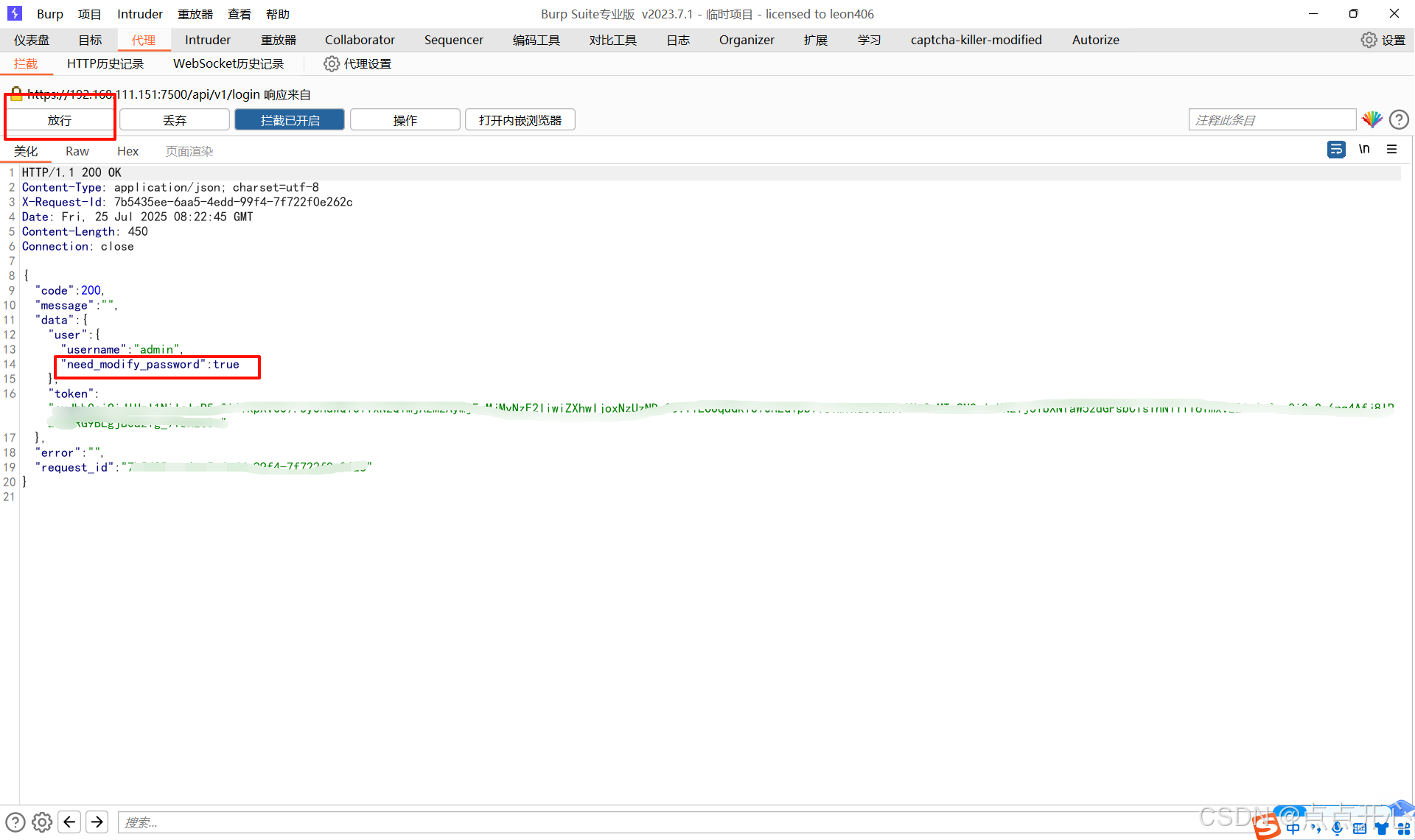Select the Pretty view tab (美化)
The width and height of the screenshot is (1415, 840).
(26, 151)
